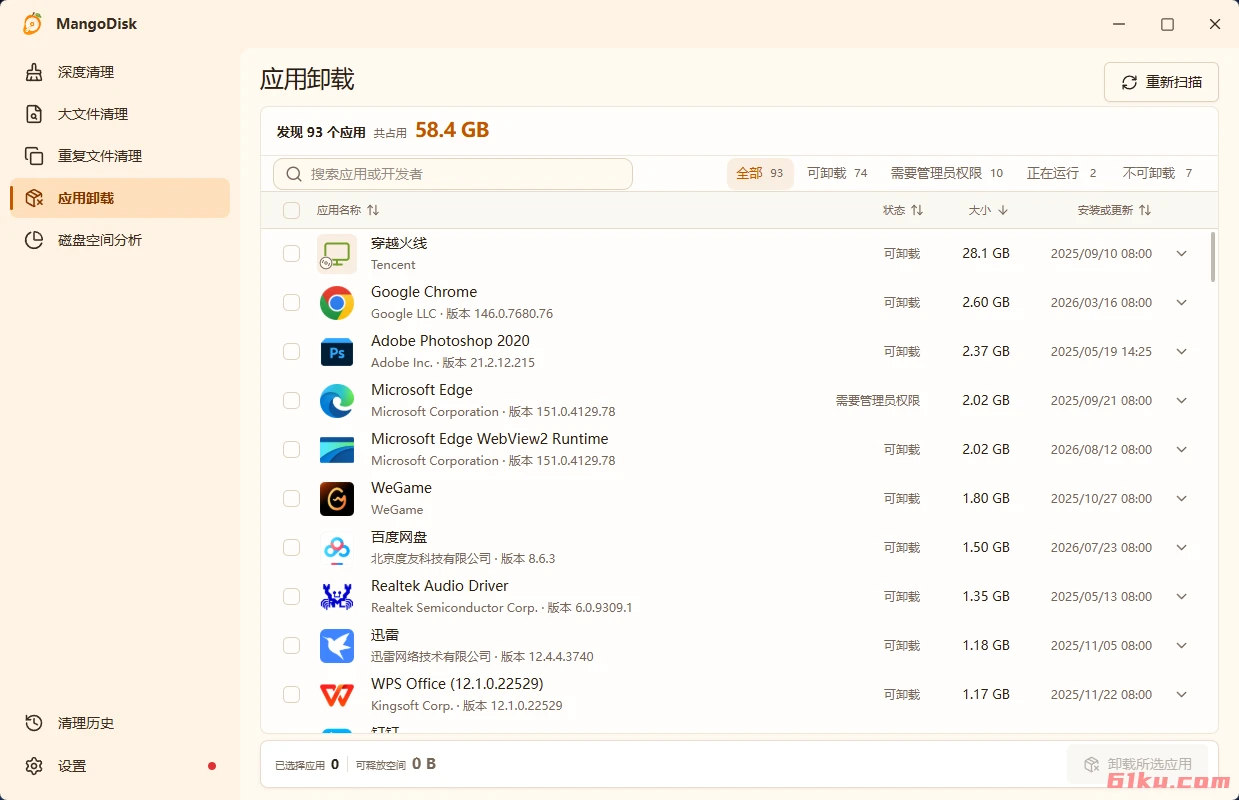The width and height of the screenshot is (1239, 800).
Task: Check the box for 百度网盘
Action: click(291, 548)
